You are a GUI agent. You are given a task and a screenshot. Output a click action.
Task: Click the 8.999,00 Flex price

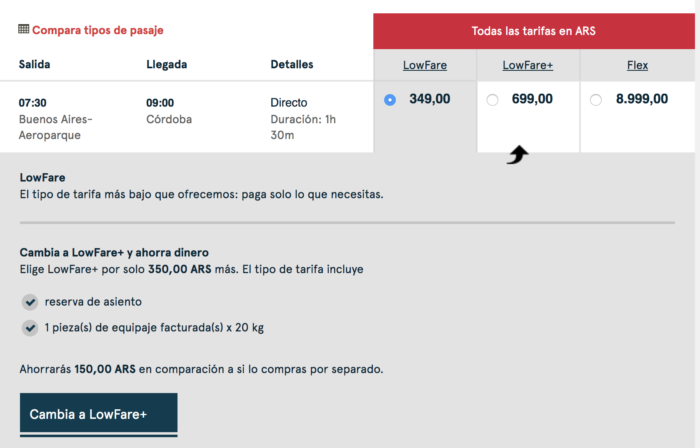point(642,98)
